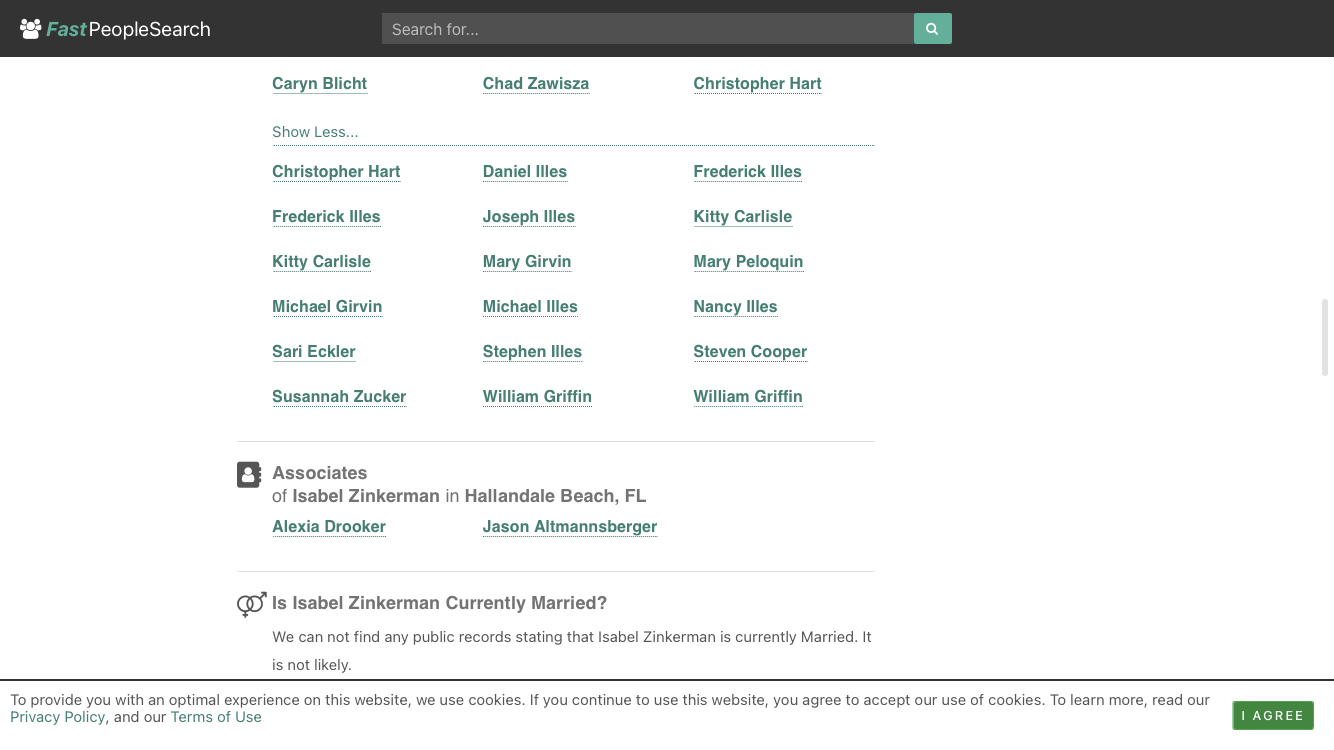
Task: Open Nancy Illes link
Action: click(x=735, y=307)
